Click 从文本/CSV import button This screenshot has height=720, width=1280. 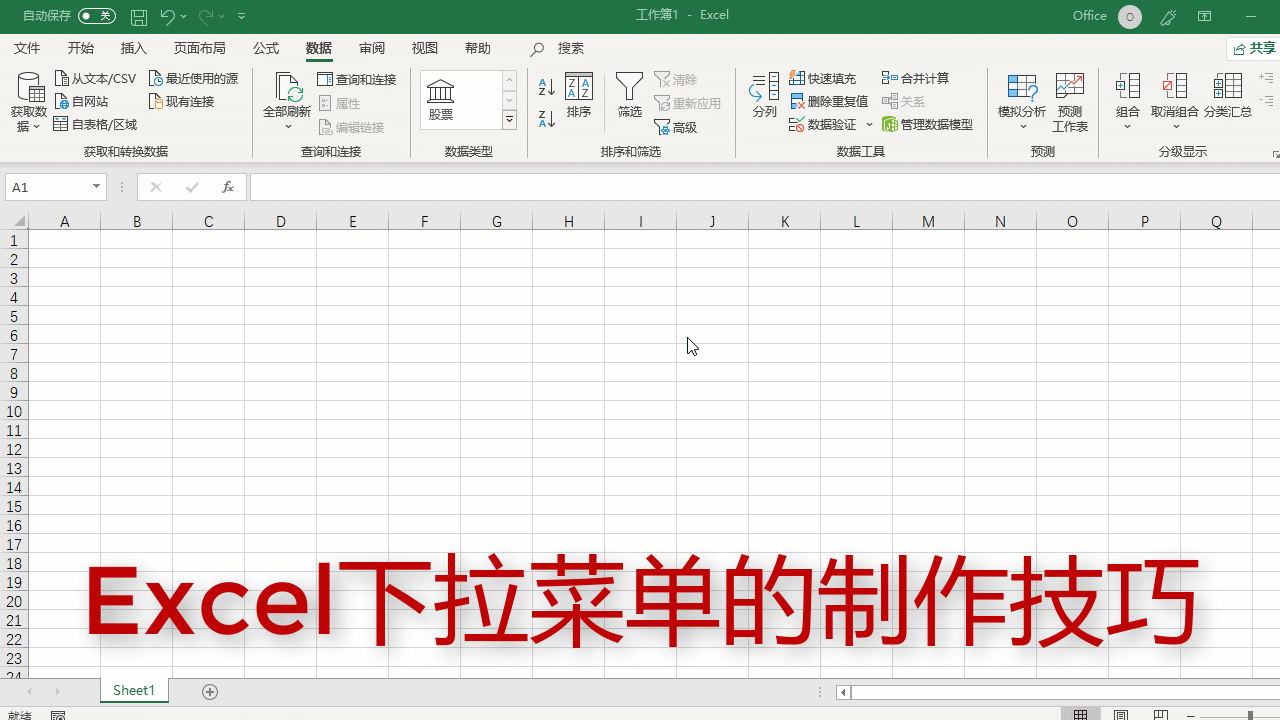point(95,78)
